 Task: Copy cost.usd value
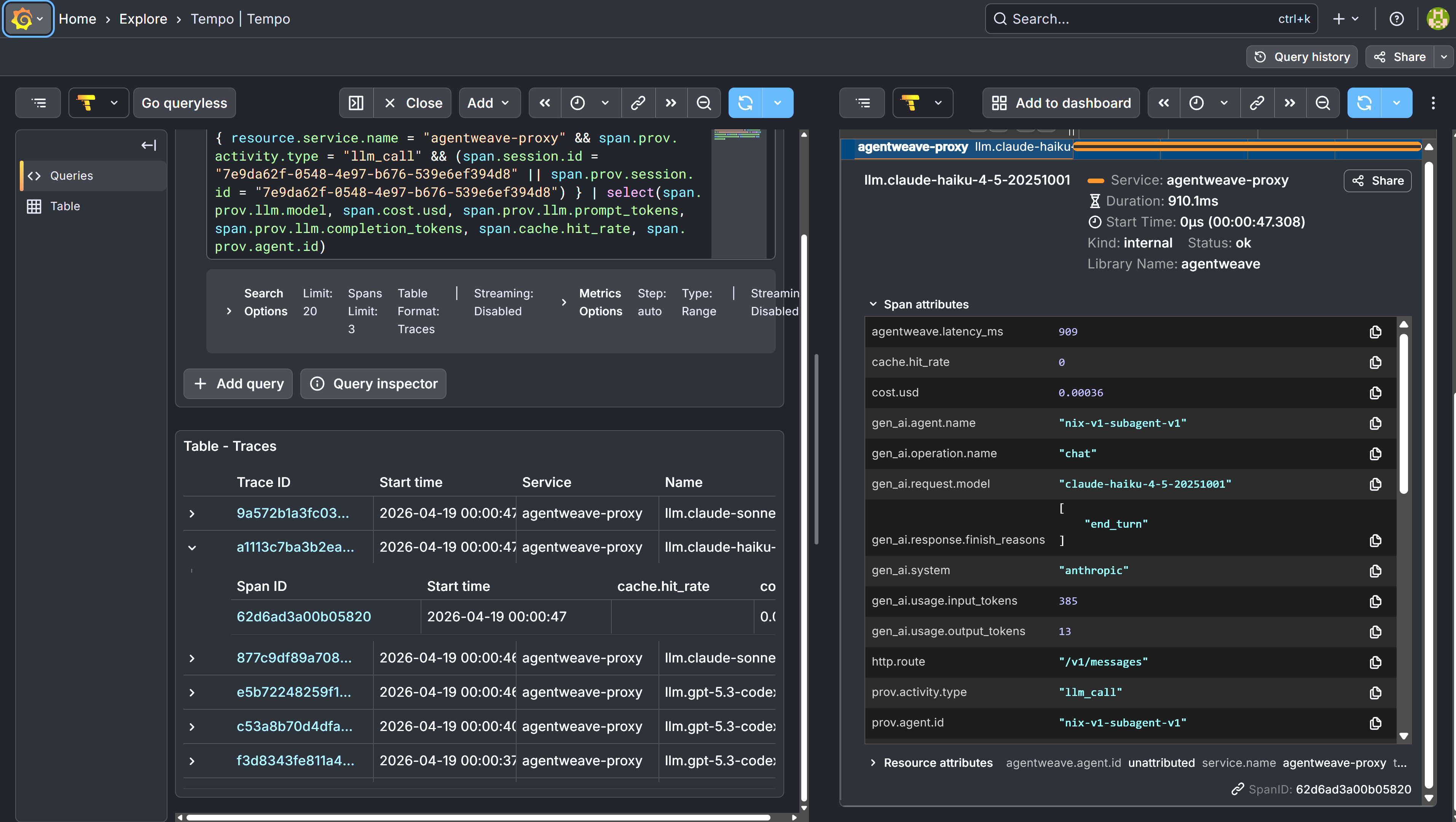(1375, 393)
